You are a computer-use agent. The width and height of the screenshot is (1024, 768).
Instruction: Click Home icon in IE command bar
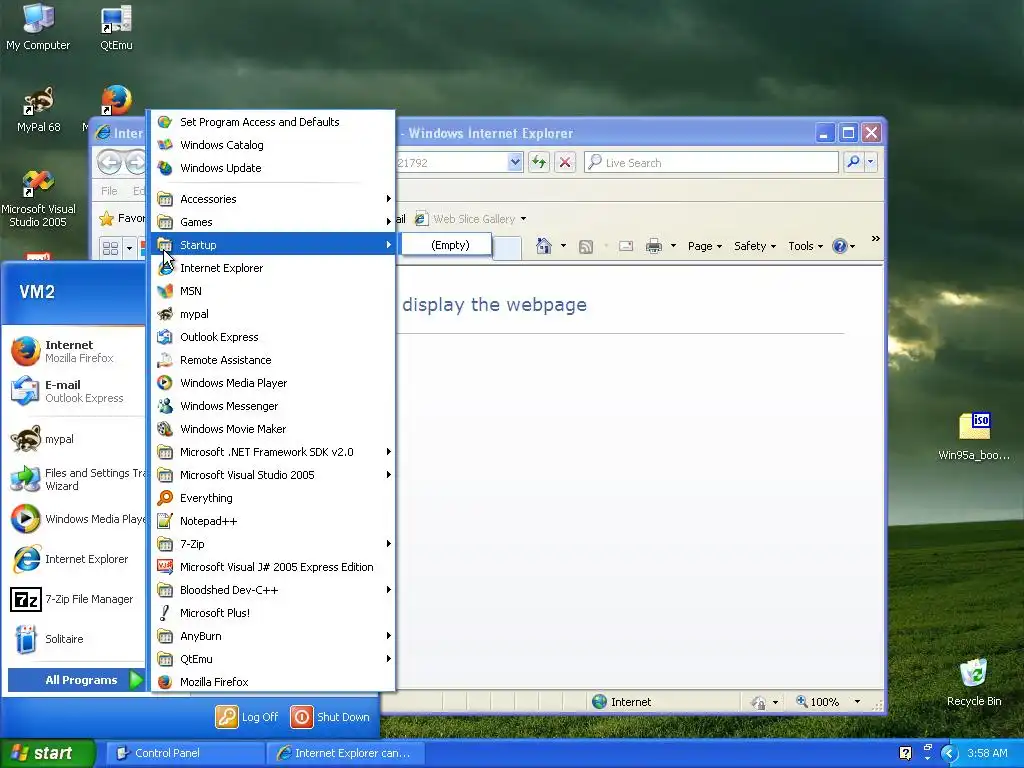tap(543, 246)
